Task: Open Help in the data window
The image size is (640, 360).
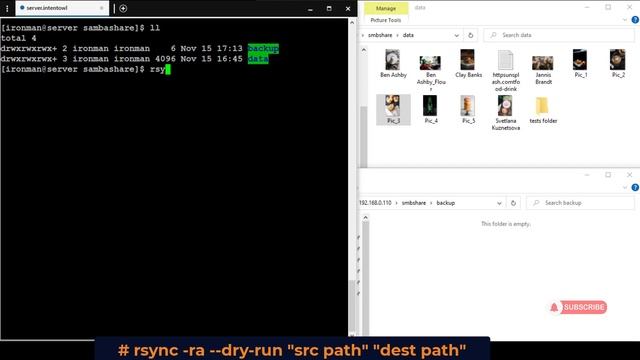Action: point(635,20)
